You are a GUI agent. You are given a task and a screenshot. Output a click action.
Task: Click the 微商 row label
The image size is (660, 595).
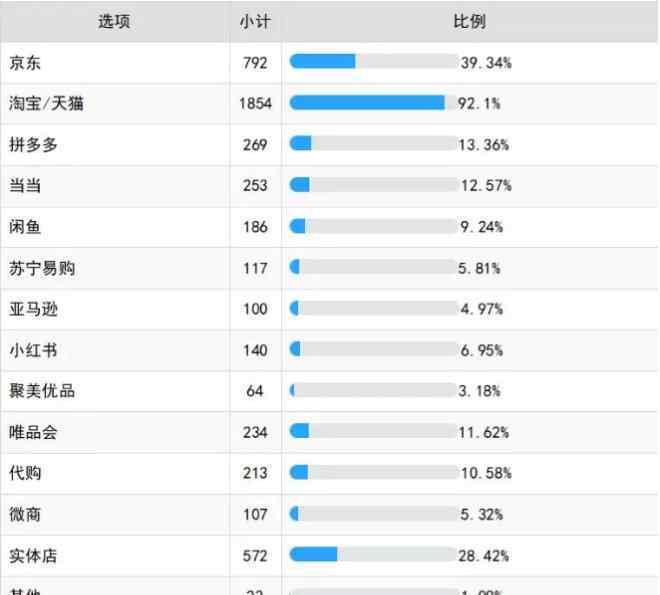(25, 514)
